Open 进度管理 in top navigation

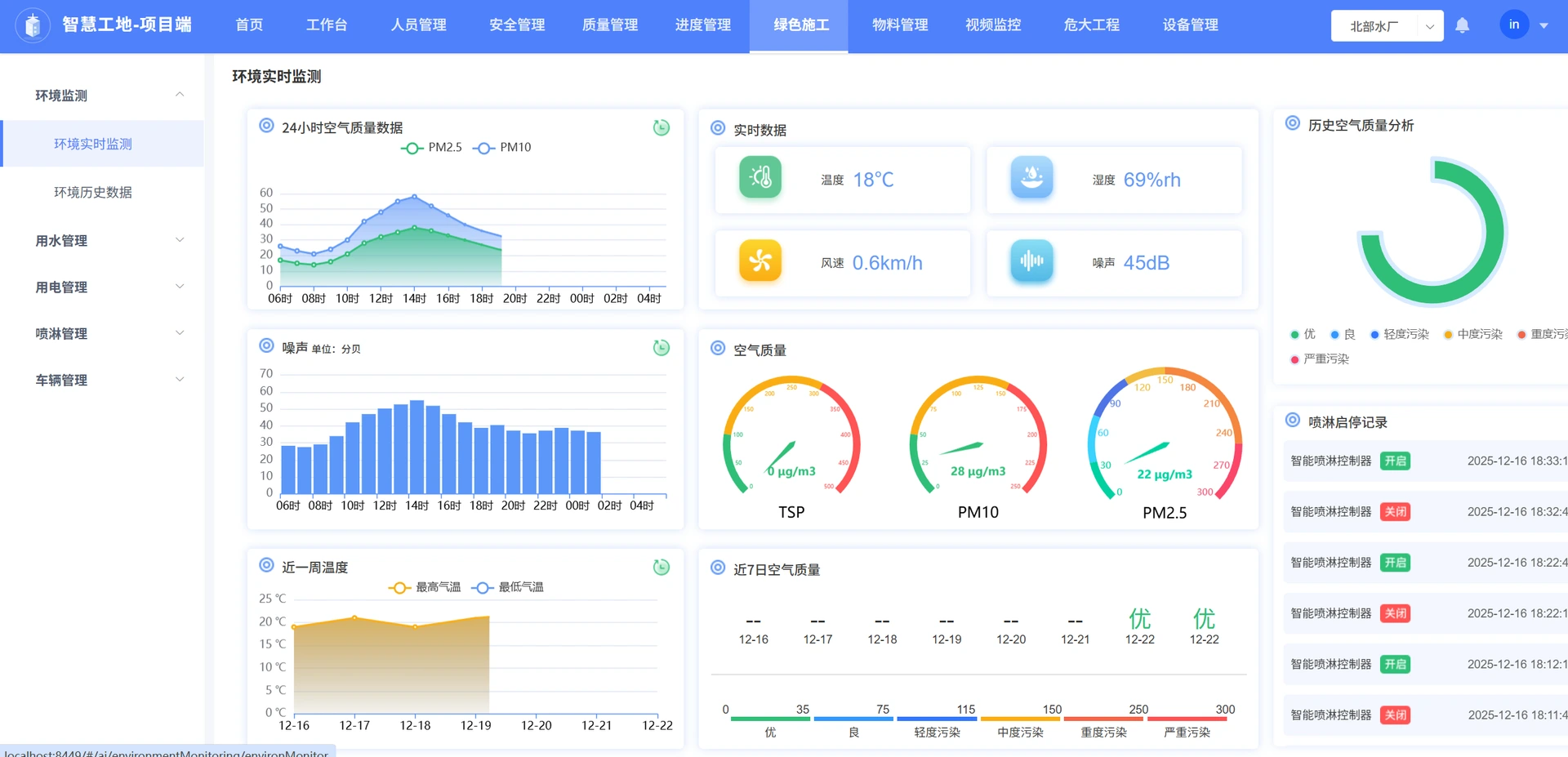703,25
